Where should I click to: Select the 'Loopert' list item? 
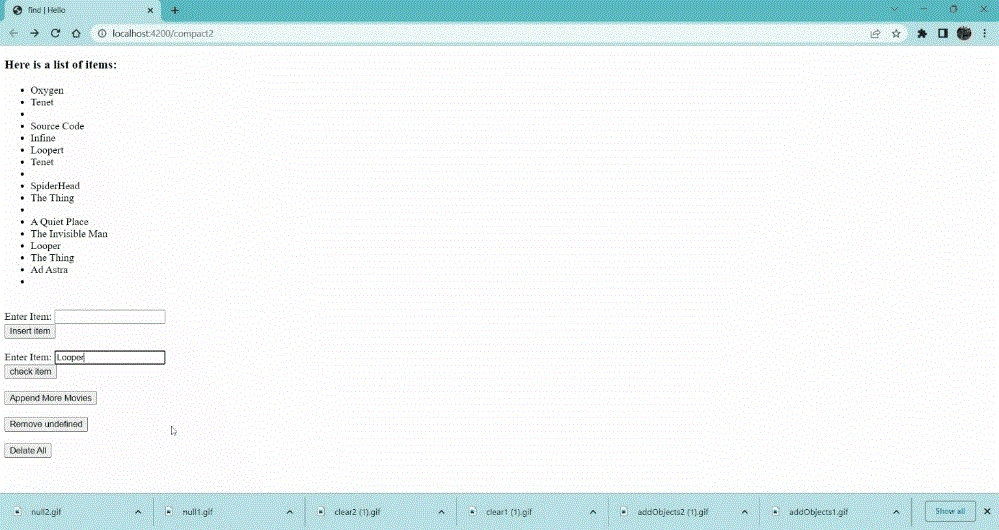tap(47, 150)
